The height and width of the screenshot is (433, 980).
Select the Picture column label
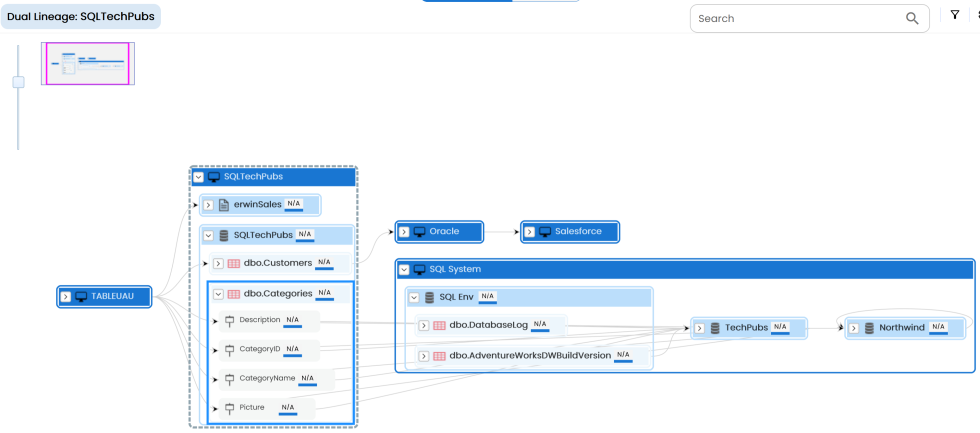252,408
